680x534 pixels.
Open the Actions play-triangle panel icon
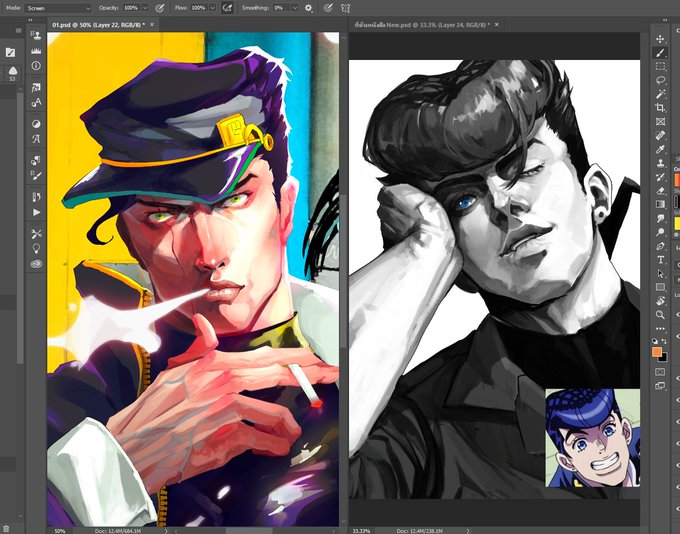36,213
